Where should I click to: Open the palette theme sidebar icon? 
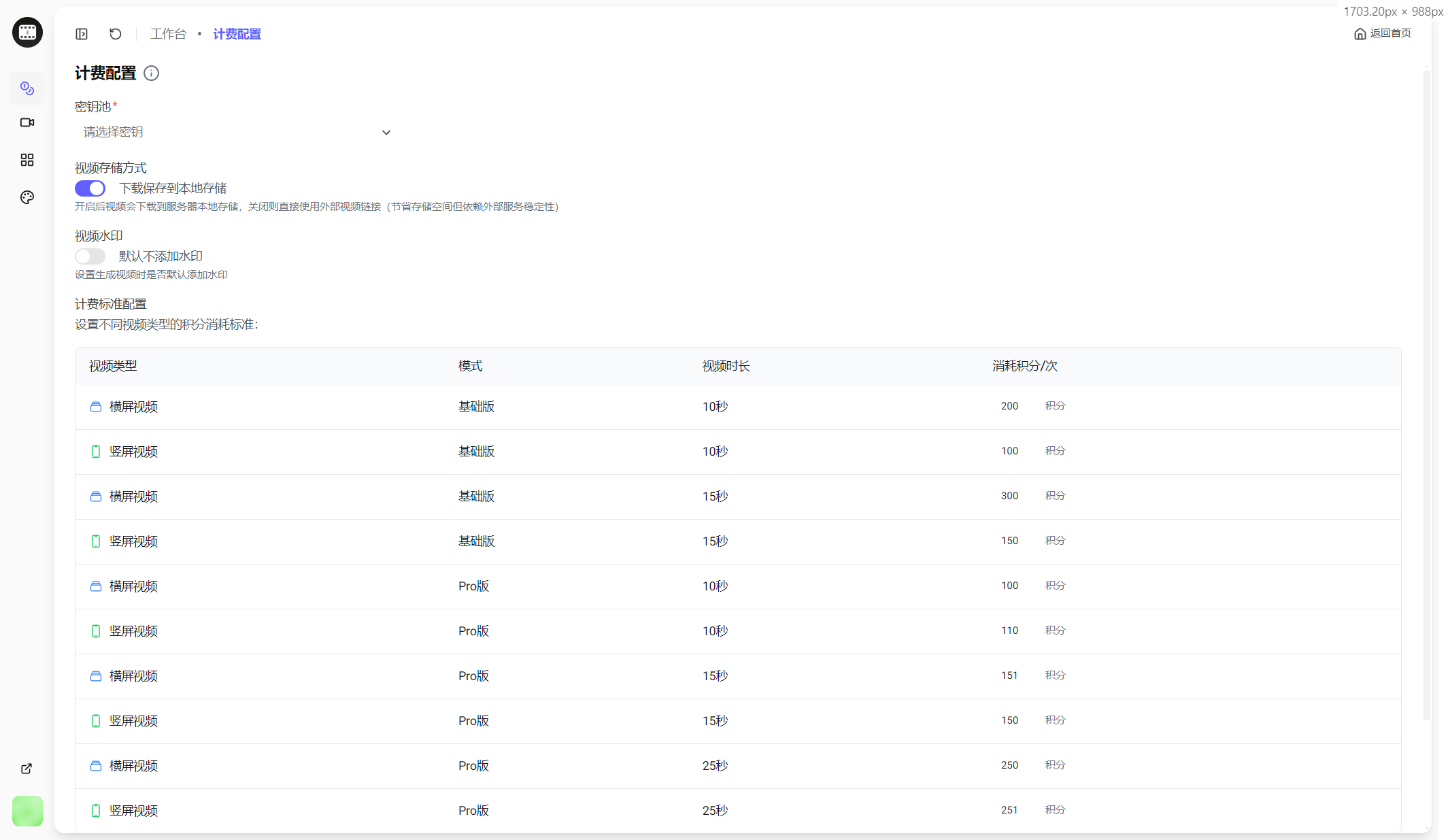[27, 197]
